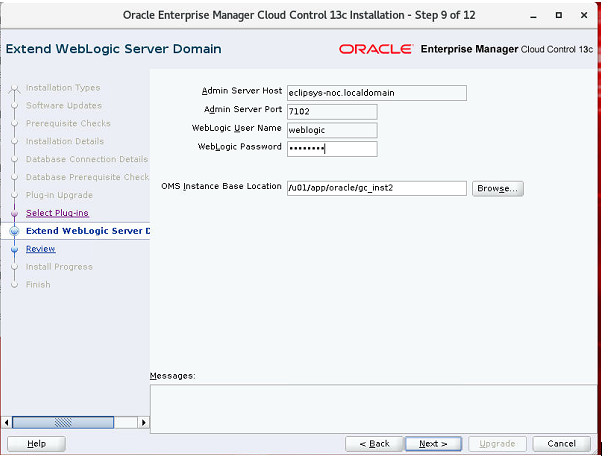
Task: Click the Select Plug-ins step bullet icon
Action: point(14,214)
